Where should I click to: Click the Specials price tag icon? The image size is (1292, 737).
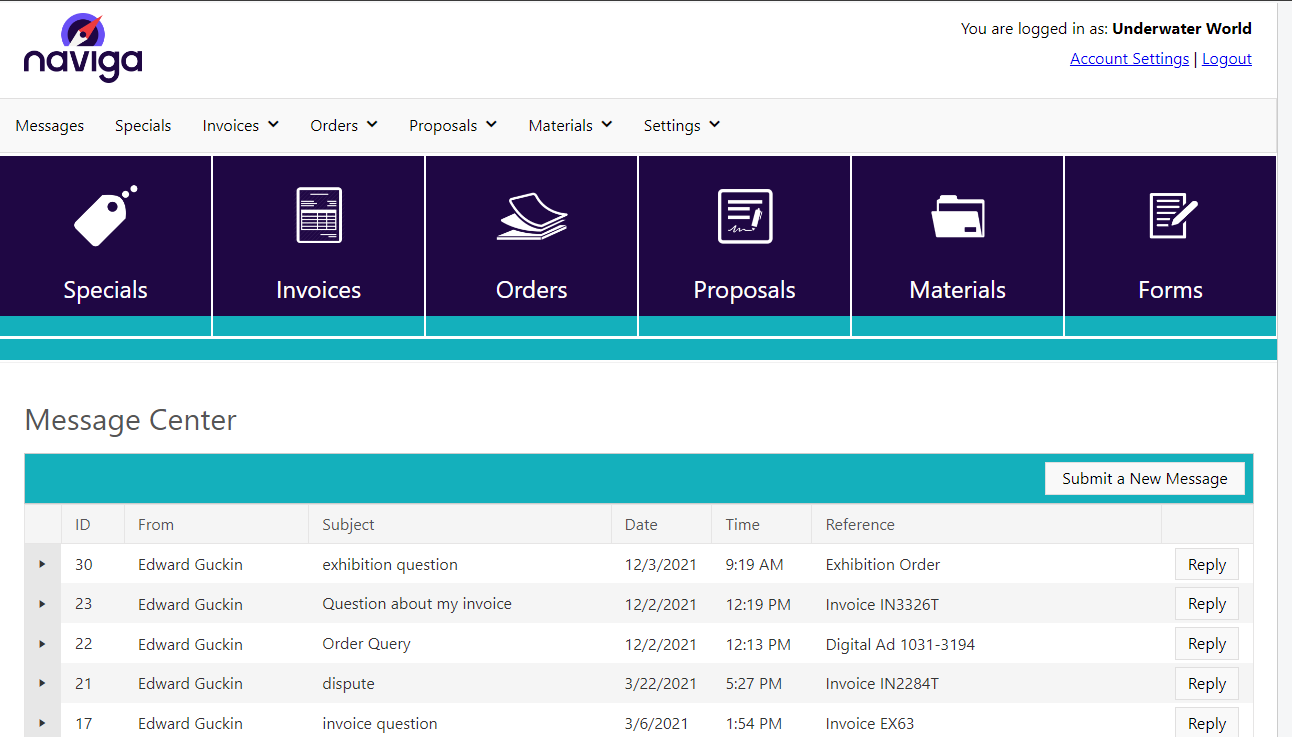[105, 216]
